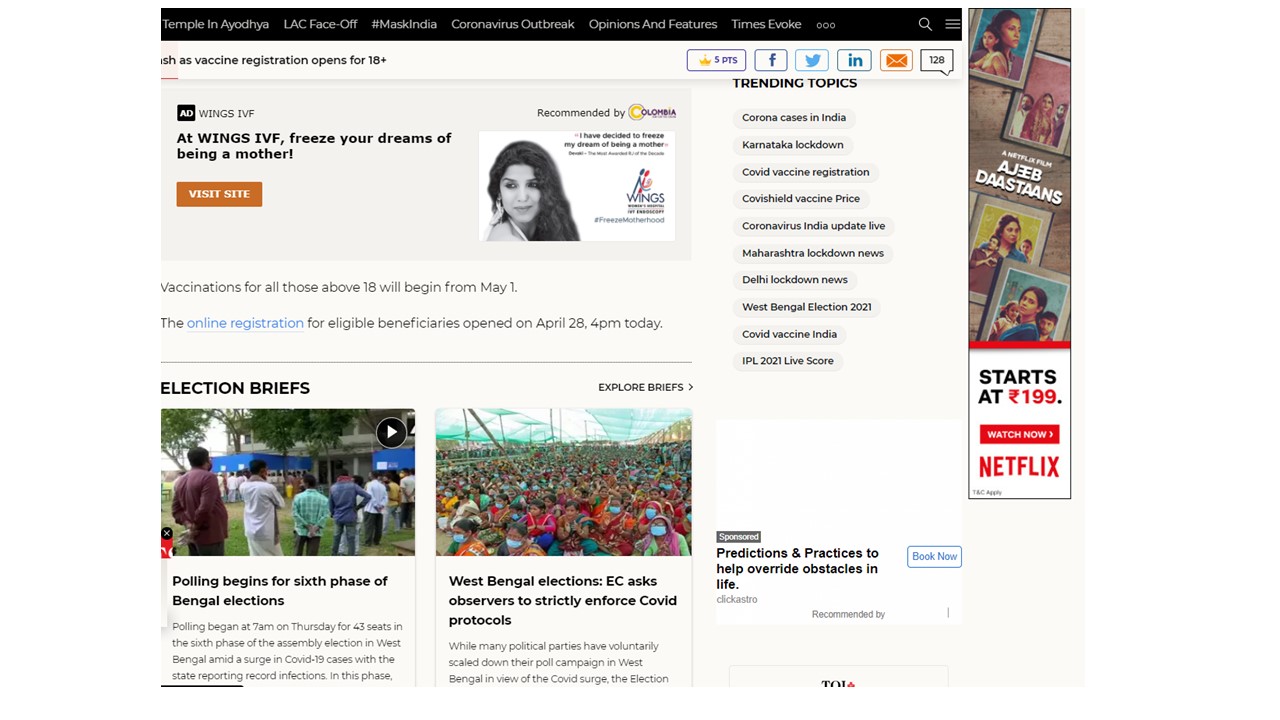This screenshot has width=1280, height=720.
Task: Go to #MaskIndia section
Action: coord(404,24)
